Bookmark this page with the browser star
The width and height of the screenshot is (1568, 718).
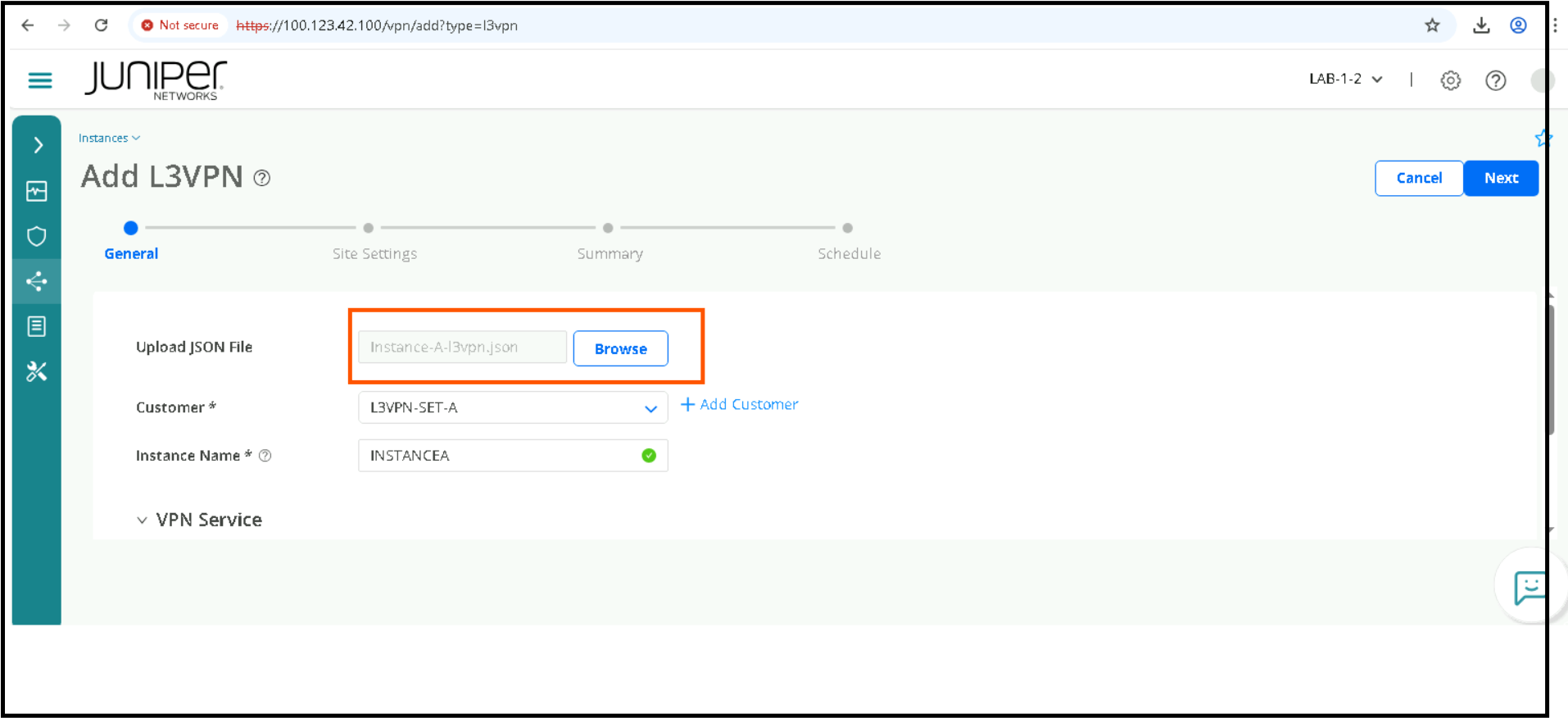click(x=1432, y=25)
